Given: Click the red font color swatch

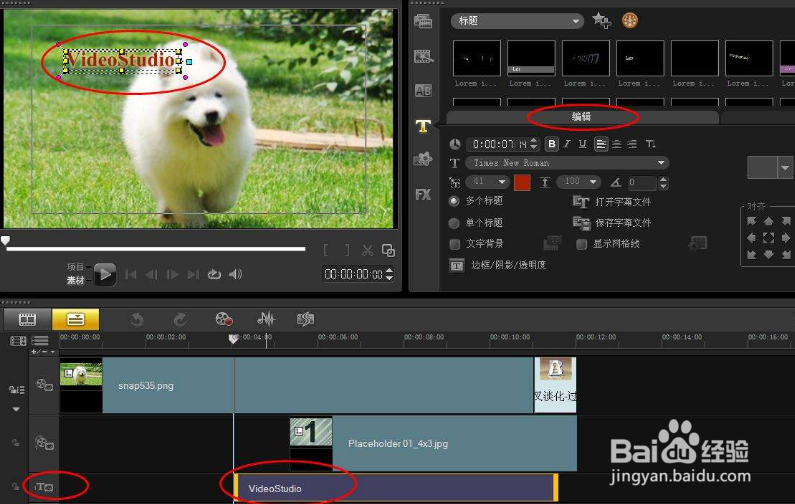Looking at the screenshot, I should point(522,182).
